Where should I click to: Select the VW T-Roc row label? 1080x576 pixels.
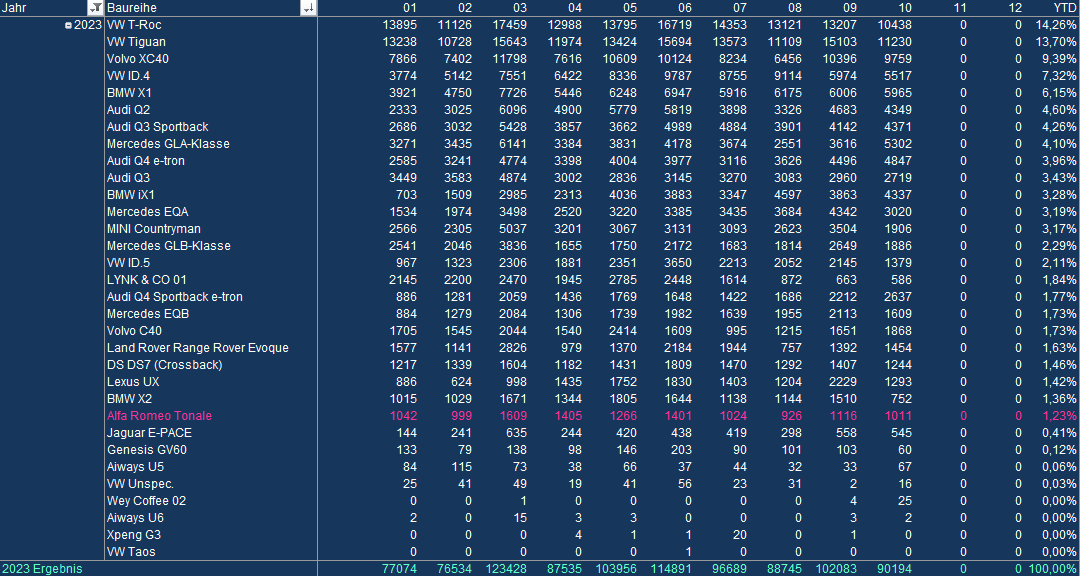(x=134, y=25)
